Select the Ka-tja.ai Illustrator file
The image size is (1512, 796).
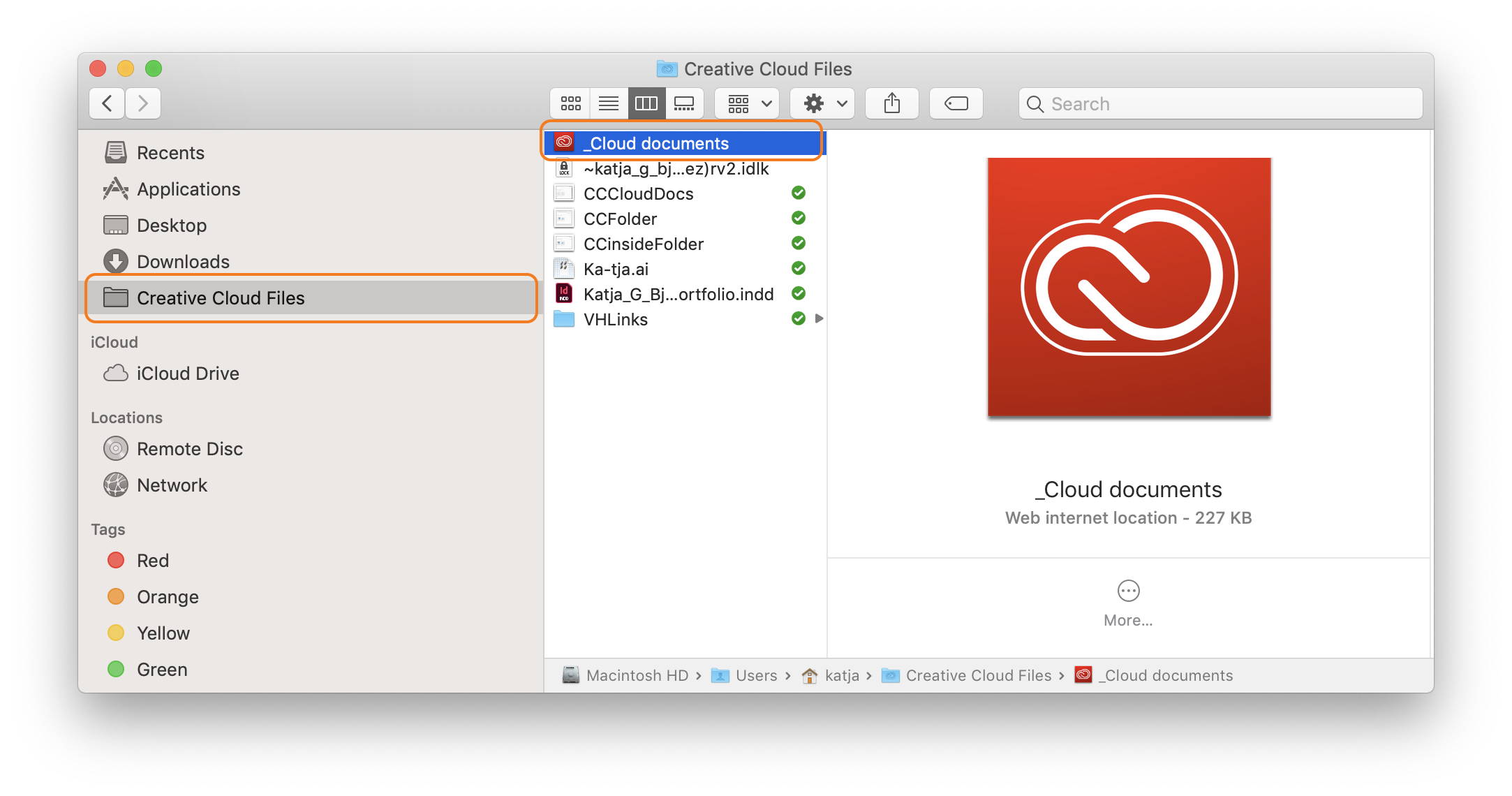click(684, 269)
